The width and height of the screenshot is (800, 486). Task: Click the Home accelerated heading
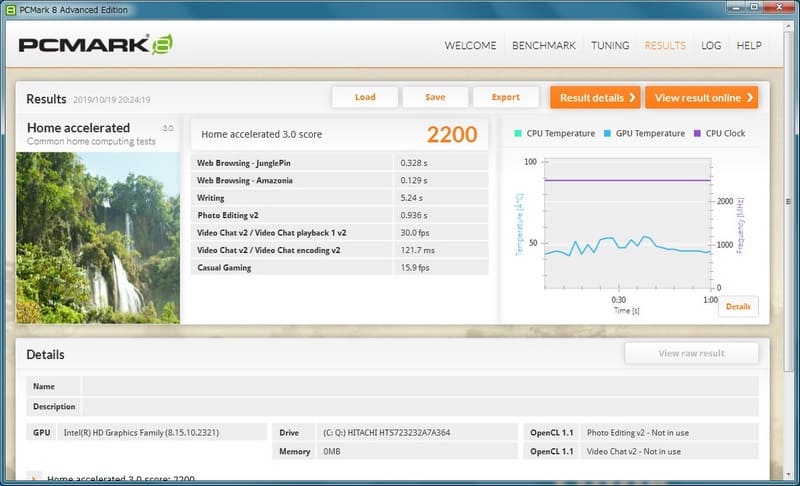point(79,127)
